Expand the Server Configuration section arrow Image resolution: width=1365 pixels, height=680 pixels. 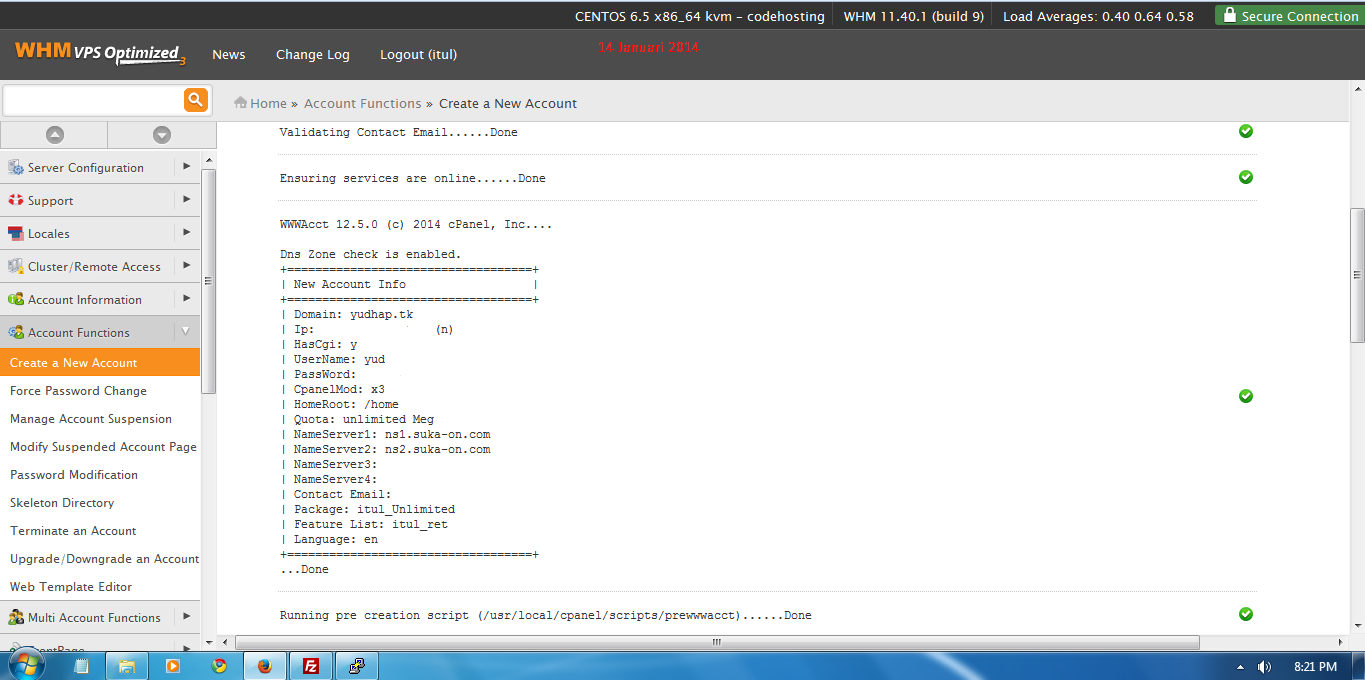[x=186, y=167]
